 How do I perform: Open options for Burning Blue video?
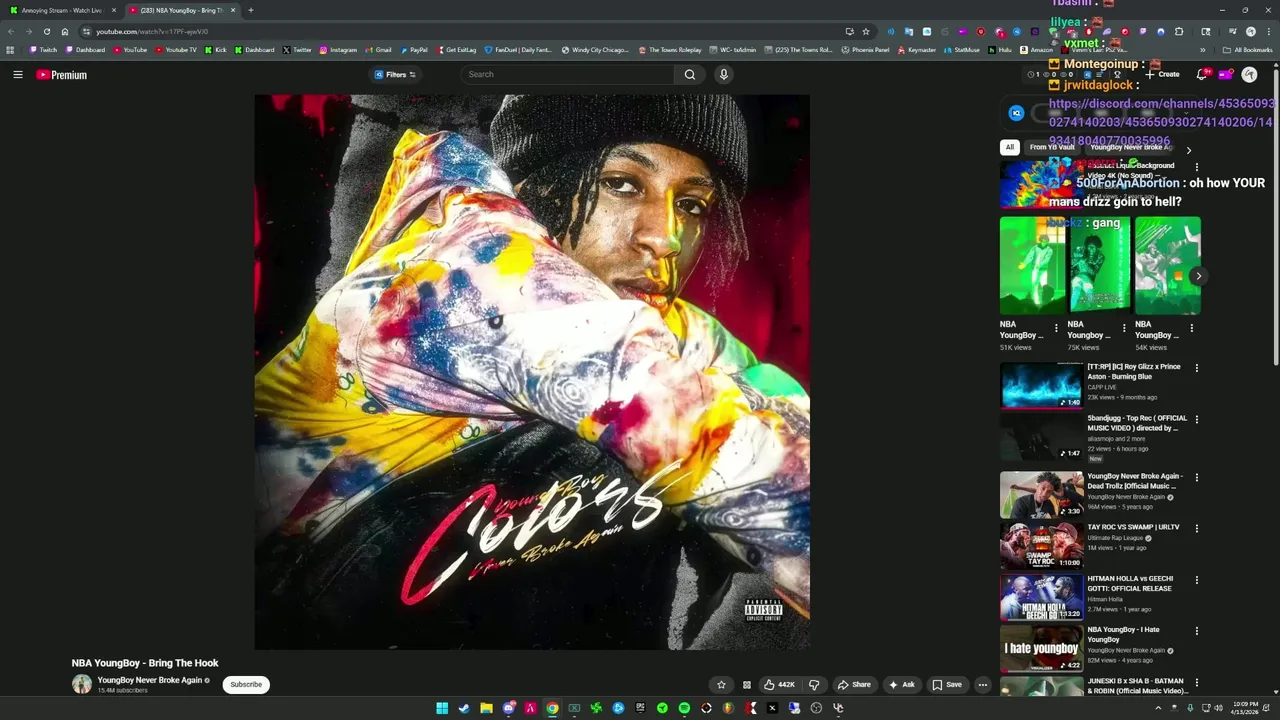point(1196,368)
